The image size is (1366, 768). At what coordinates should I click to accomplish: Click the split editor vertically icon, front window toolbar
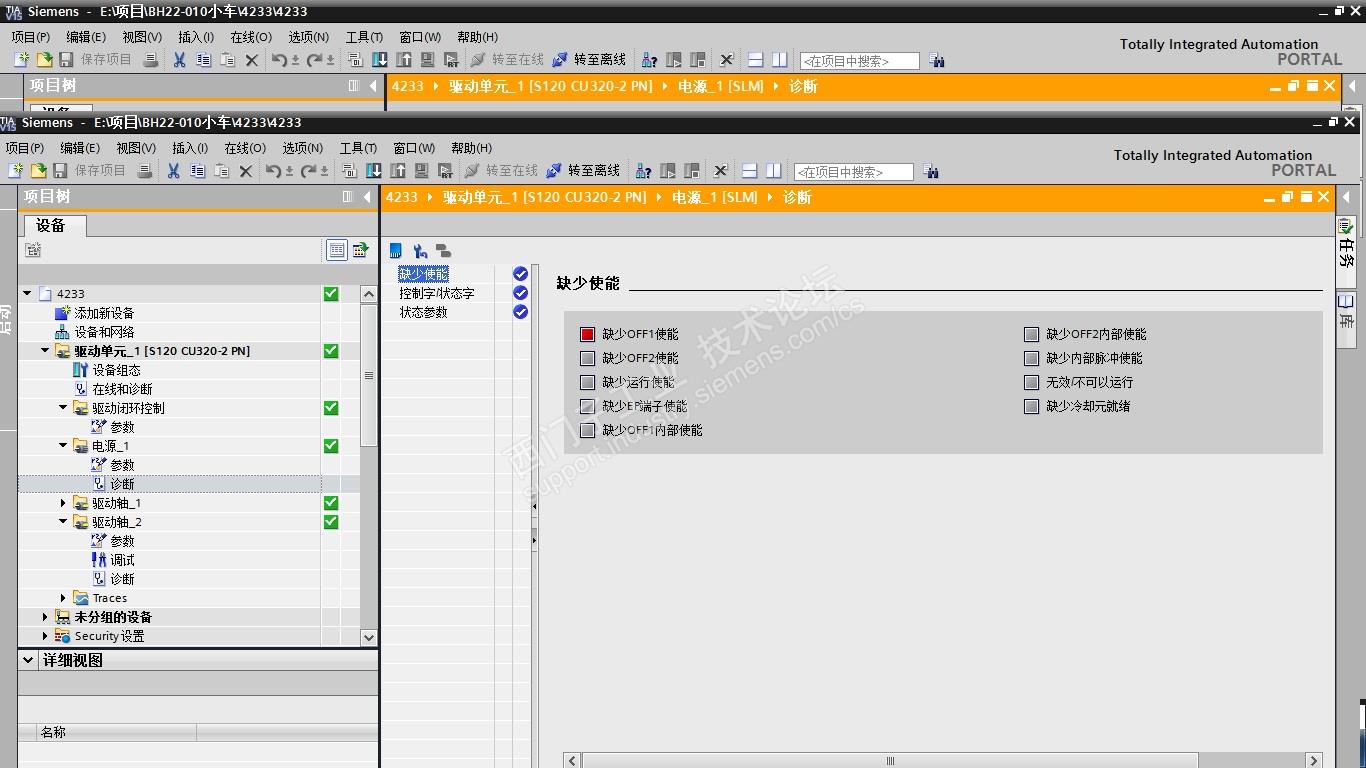click(774, 171)
